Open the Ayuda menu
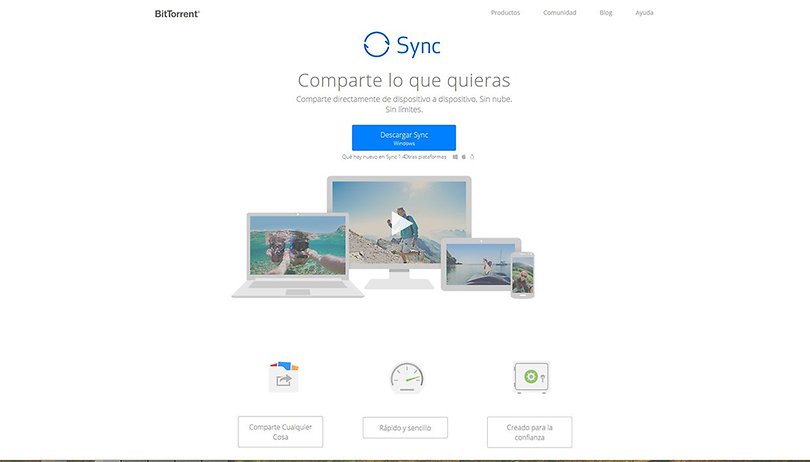 (644, 12)
